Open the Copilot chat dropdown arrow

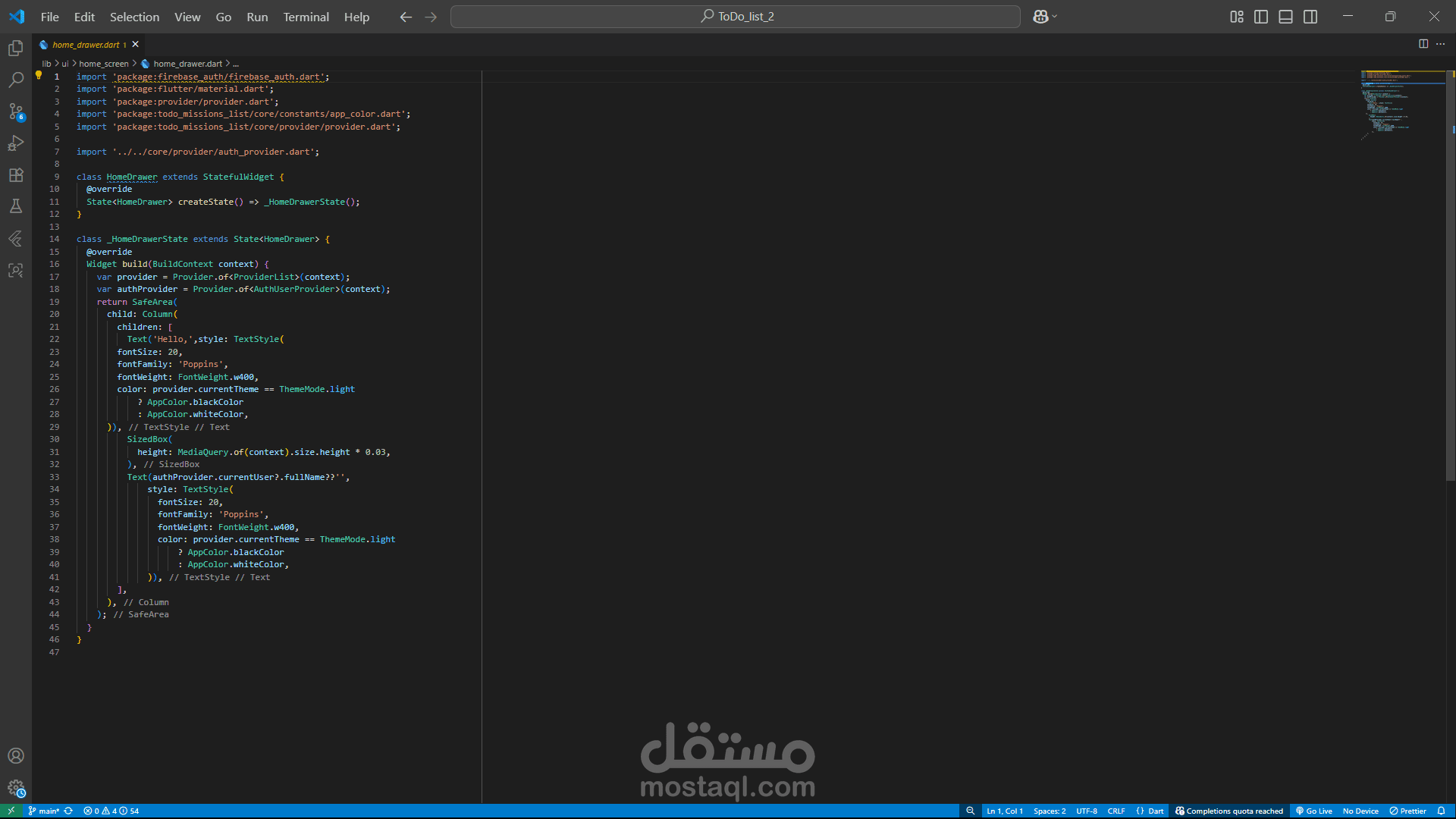[1055, 17]
